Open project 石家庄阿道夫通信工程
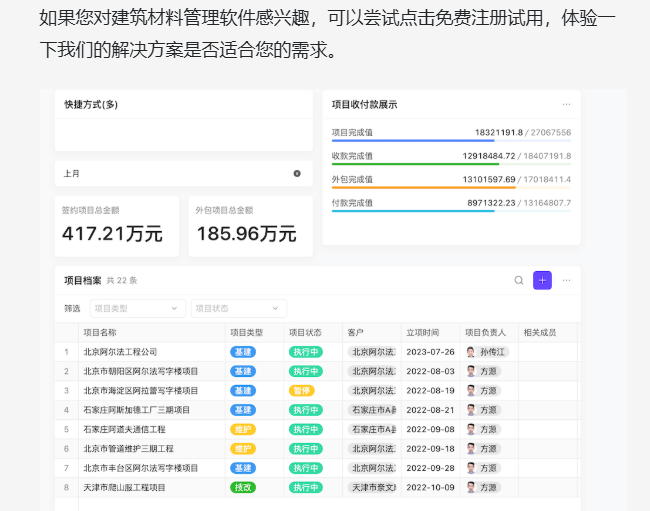The image size is (650, 511). coord(124,429)
